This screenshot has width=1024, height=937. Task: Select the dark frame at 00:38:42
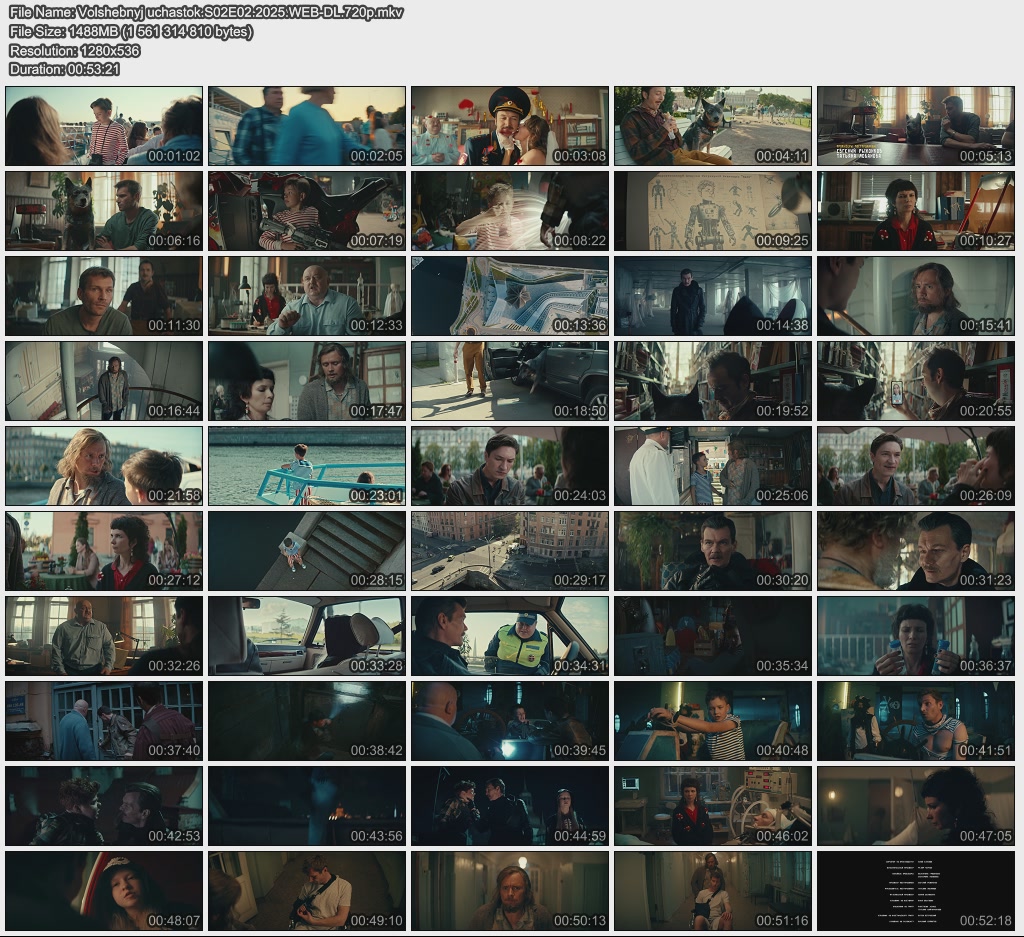pos(307,721)
